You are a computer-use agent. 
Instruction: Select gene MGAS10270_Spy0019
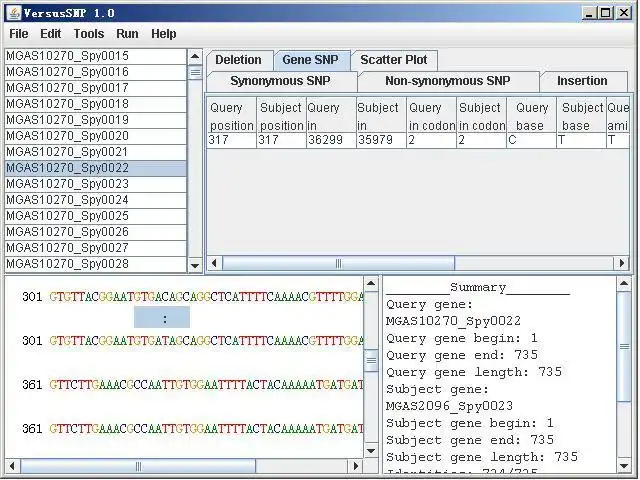96,120
